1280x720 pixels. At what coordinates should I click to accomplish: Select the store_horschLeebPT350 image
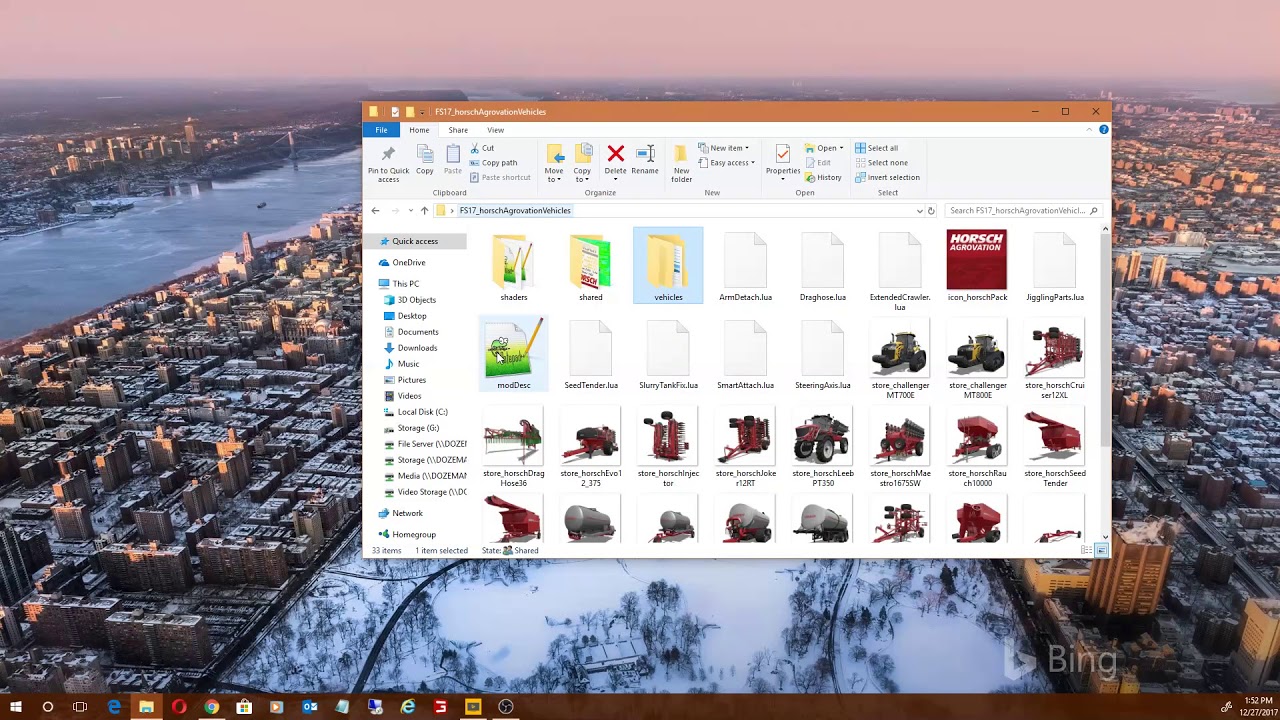pyautogui.click(x=823, y=448)
